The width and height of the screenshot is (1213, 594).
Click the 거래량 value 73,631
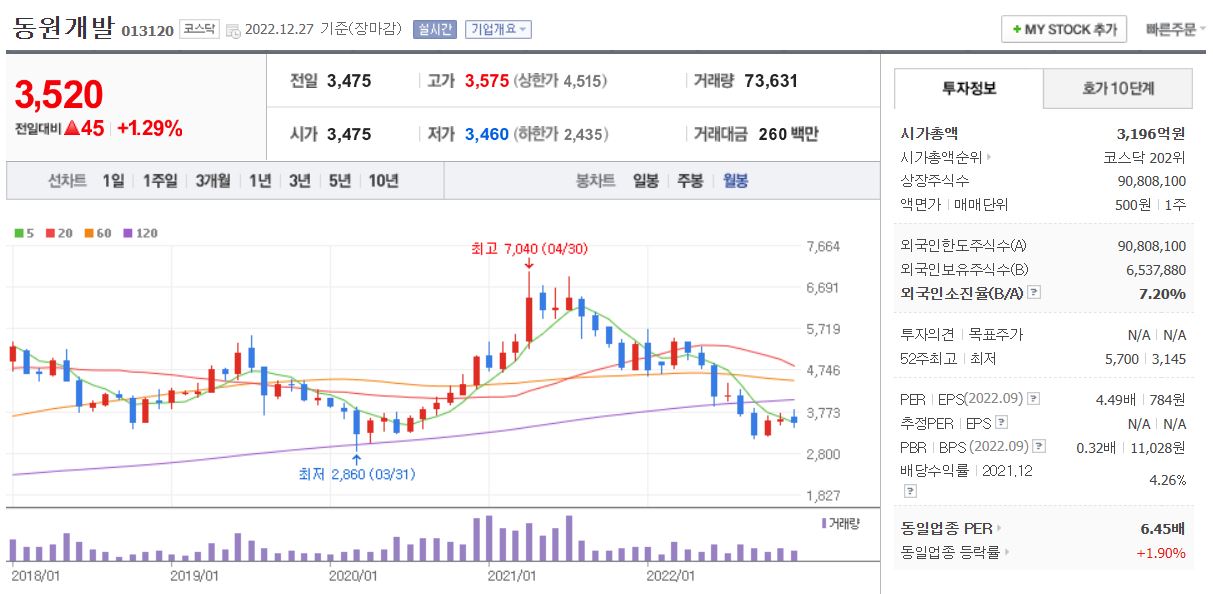point(771,81)
